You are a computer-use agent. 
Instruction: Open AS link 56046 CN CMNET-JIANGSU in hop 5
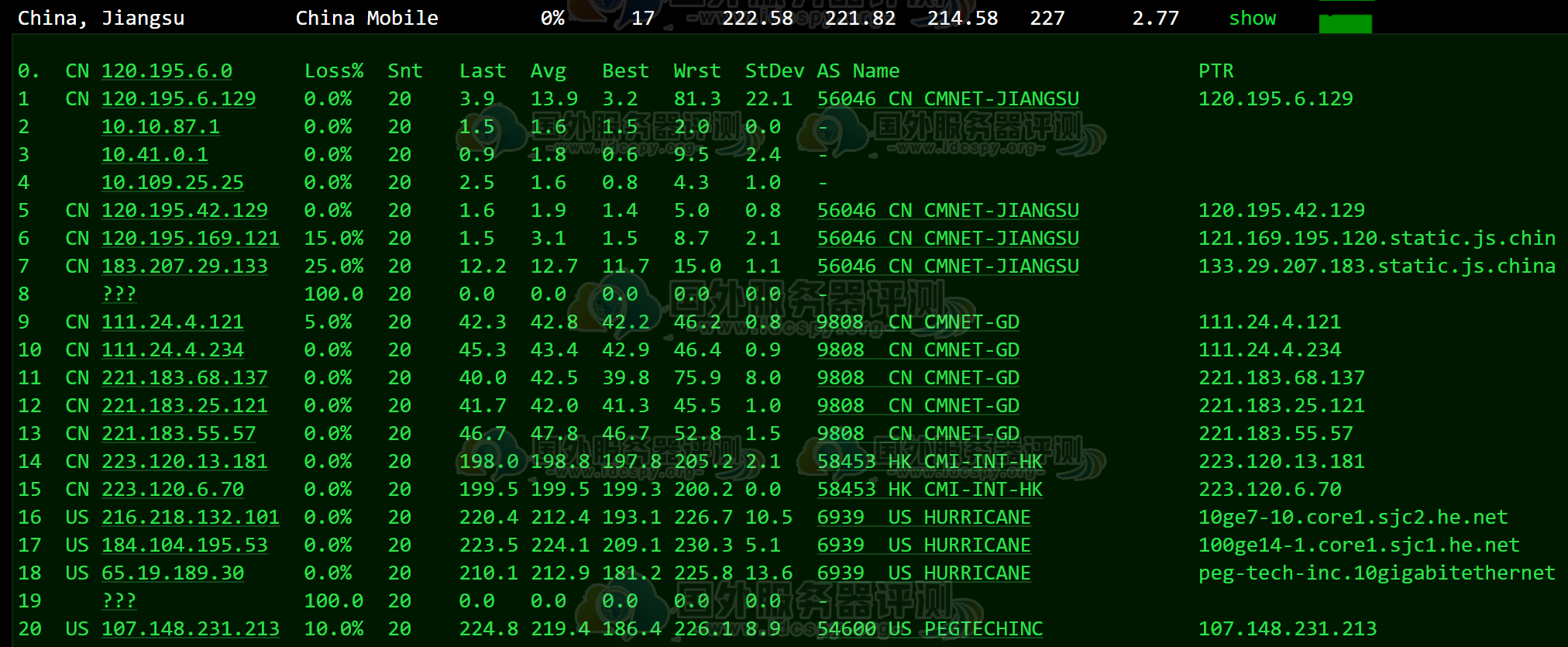[x=948, y=210]
